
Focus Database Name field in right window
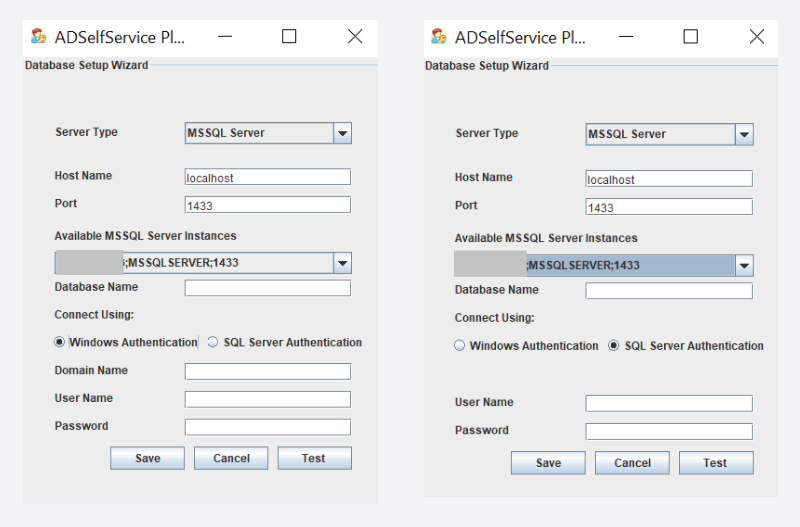668,291
